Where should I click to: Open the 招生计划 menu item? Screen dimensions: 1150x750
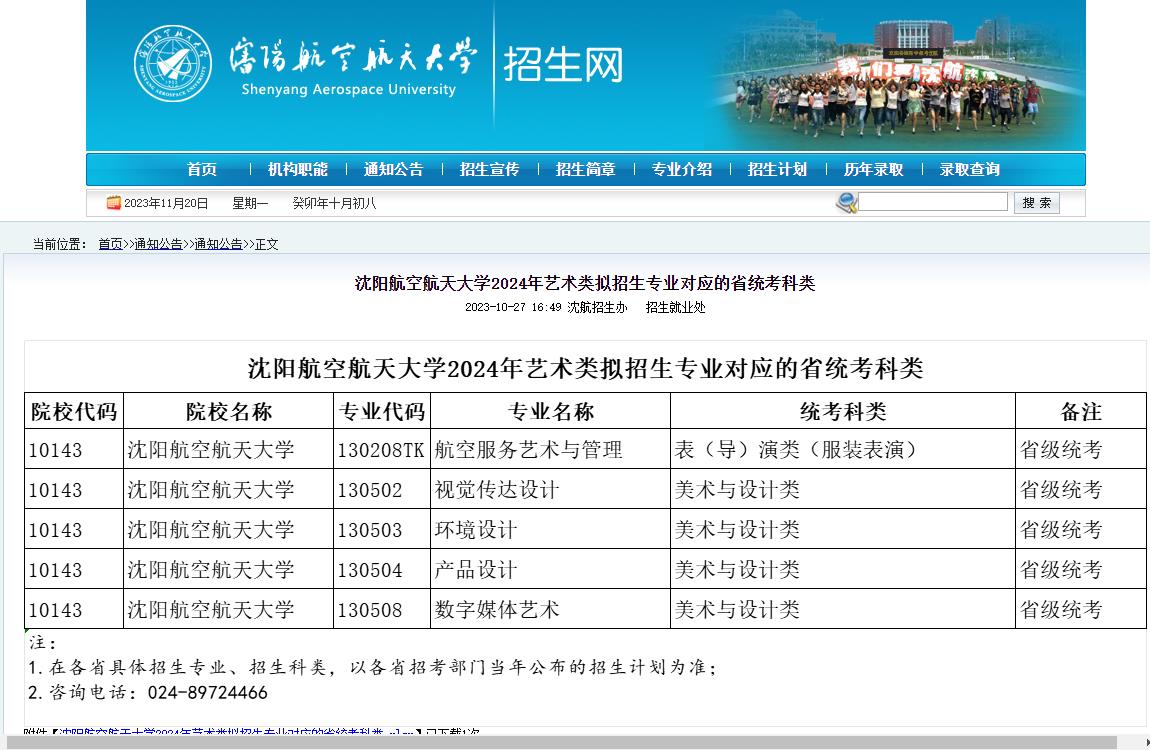[777, 169]
